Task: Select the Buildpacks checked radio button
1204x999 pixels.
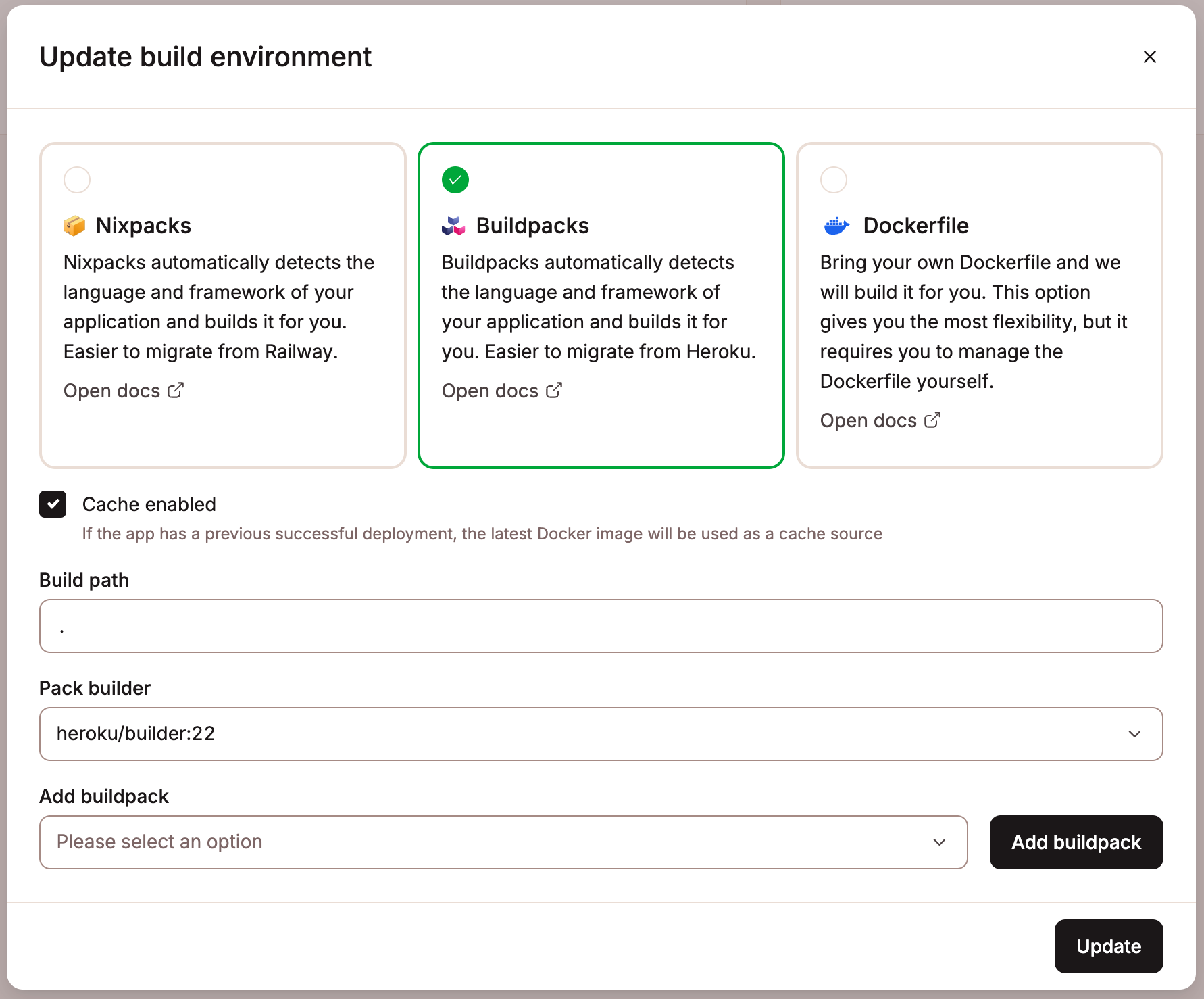Action: (455, 180)
